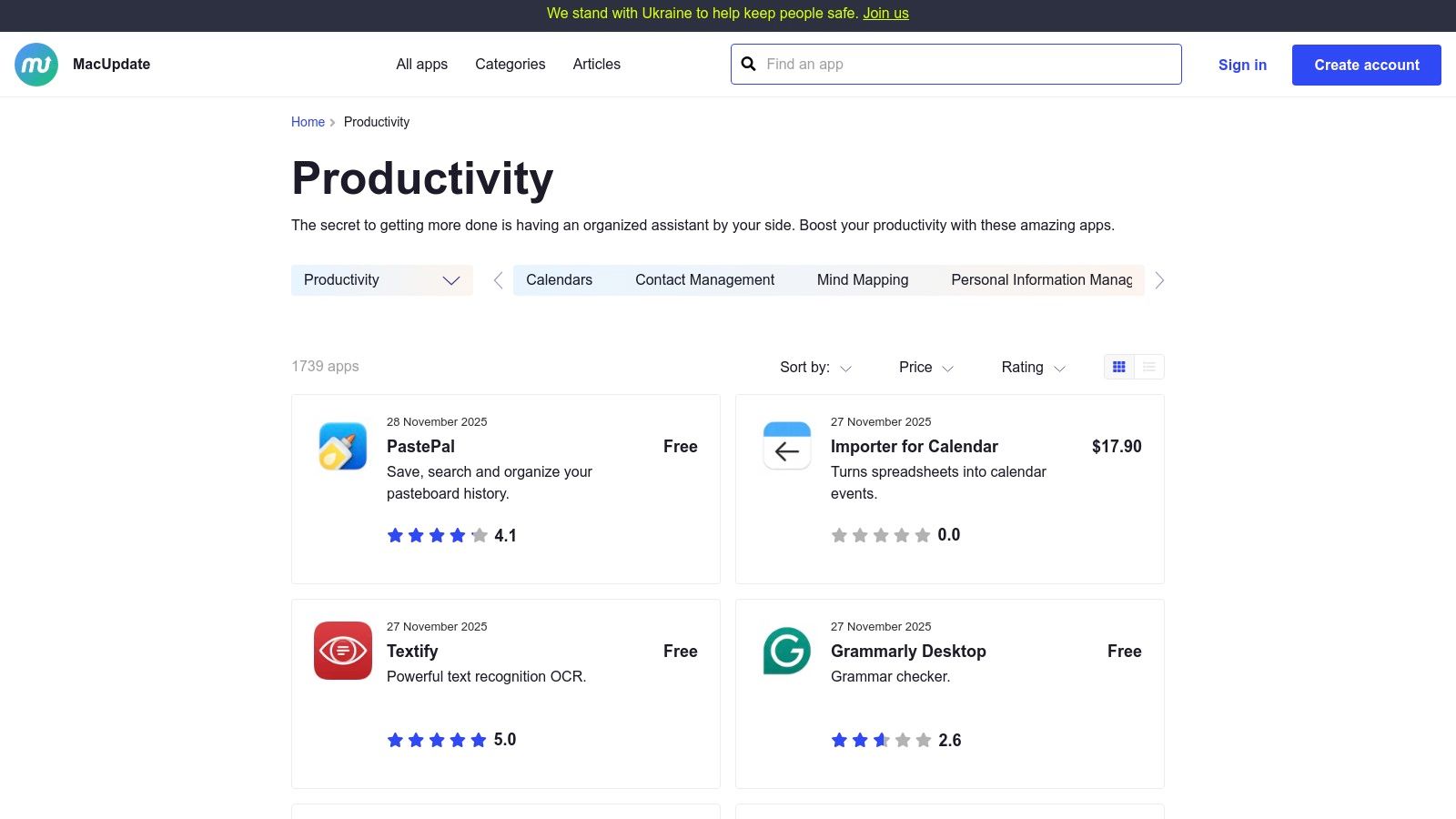Open the Textify app icon
1456x819 pixels.
(343, 651)
